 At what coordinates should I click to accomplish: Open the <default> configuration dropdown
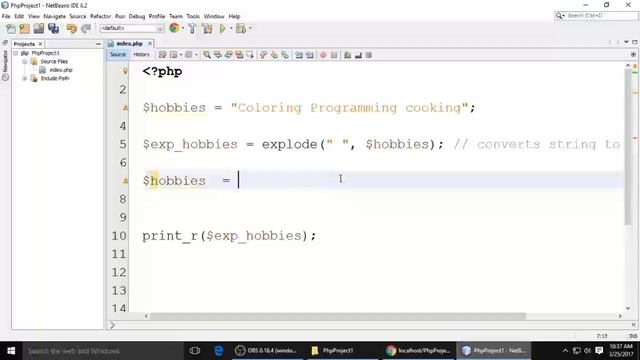[131, 28]
